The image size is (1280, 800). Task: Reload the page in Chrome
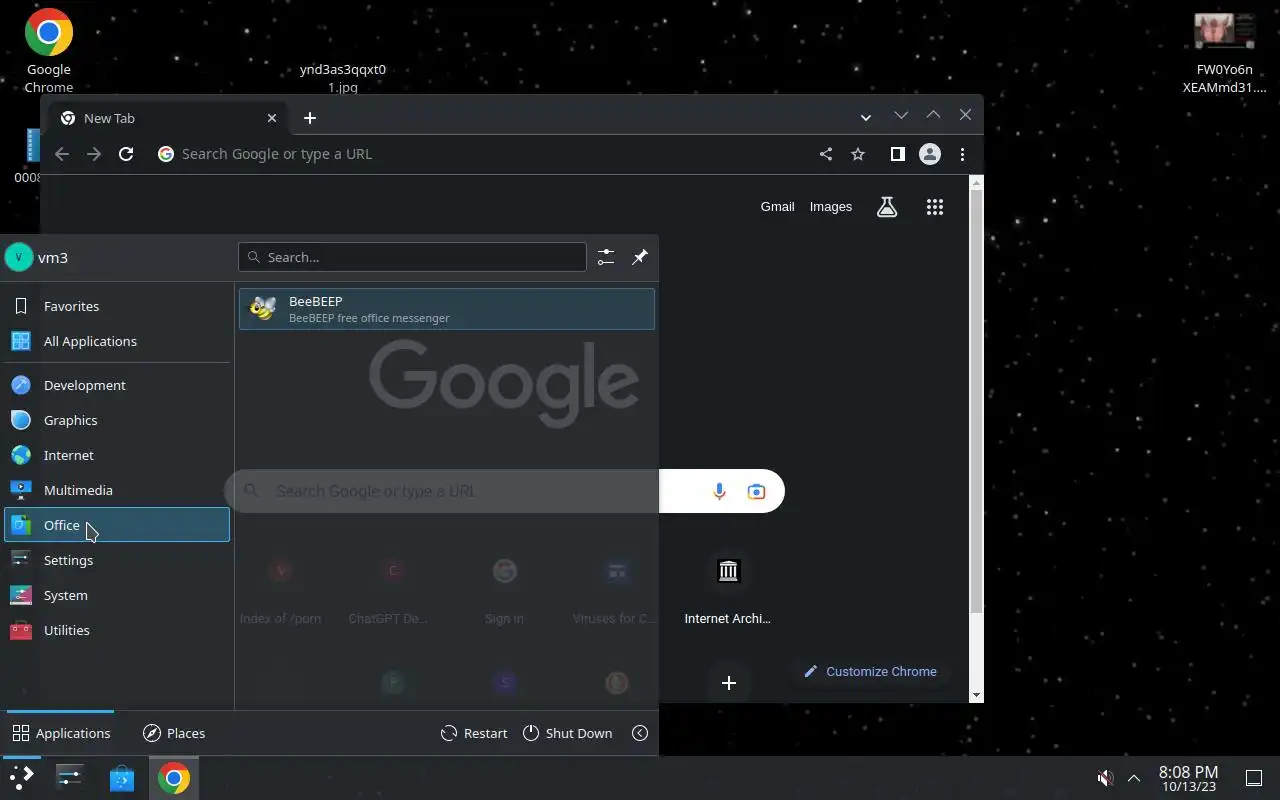126,154
